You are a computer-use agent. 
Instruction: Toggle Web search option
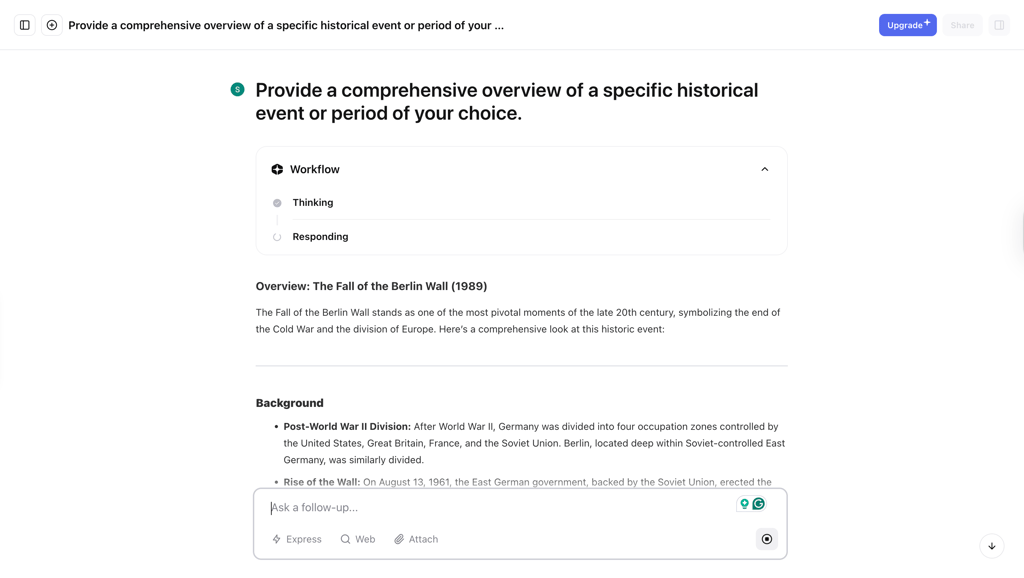pos(358,539)
